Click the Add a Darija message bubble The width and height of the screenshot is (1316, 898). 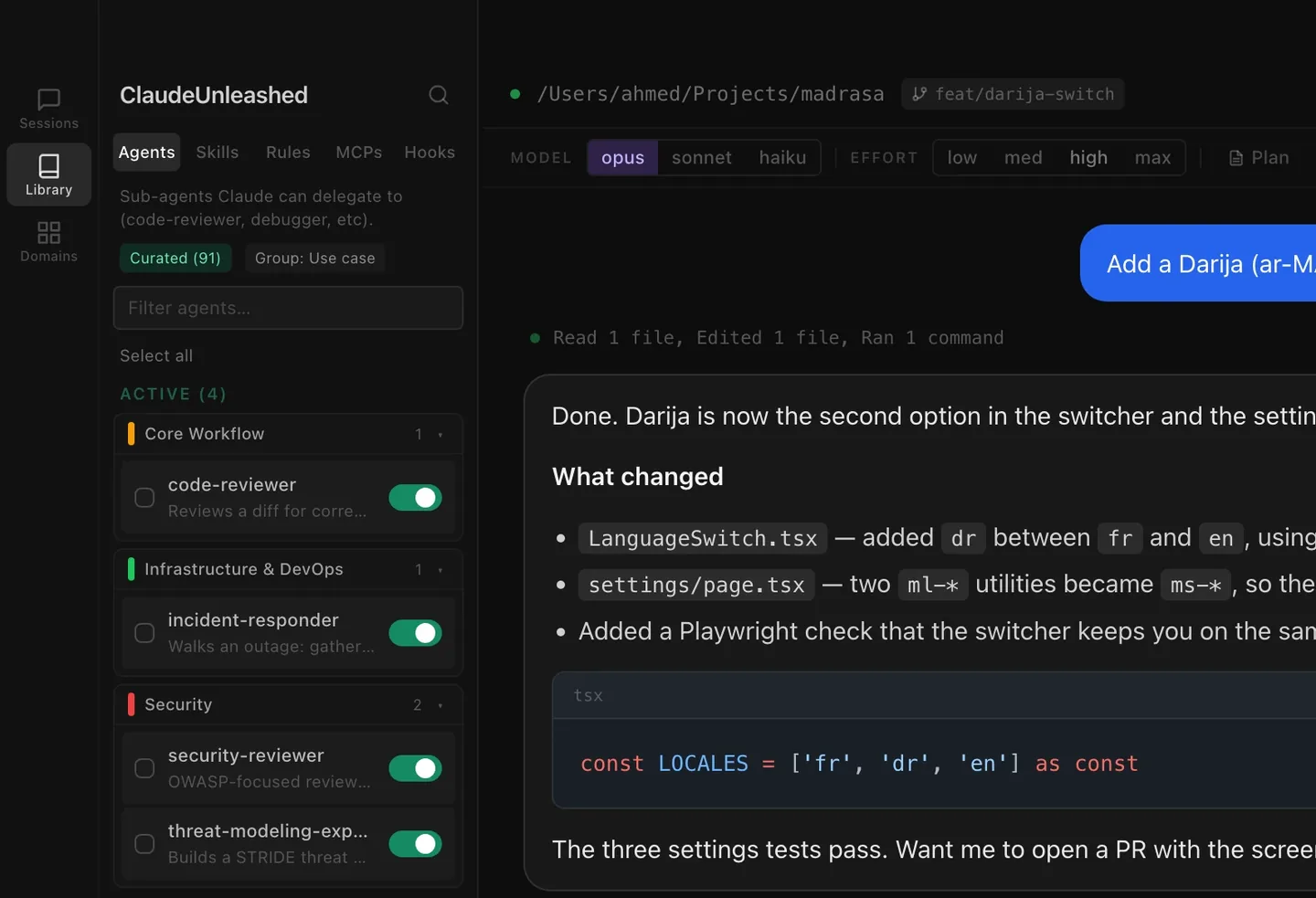pos(1198,263)
